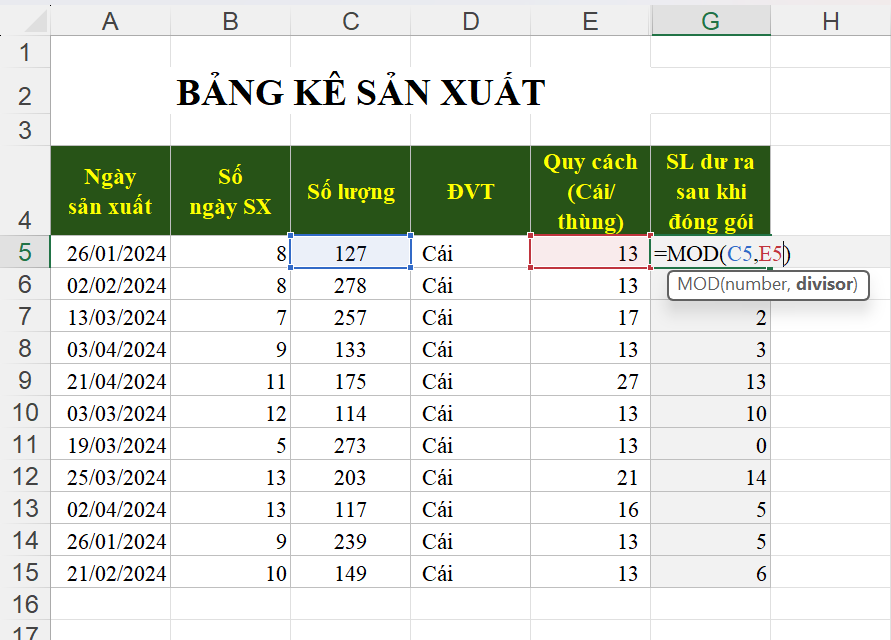Click the "Quy cách (Cái/thùng)" header cell
Screen dimensions: 891x640
(x=589, y=191)
